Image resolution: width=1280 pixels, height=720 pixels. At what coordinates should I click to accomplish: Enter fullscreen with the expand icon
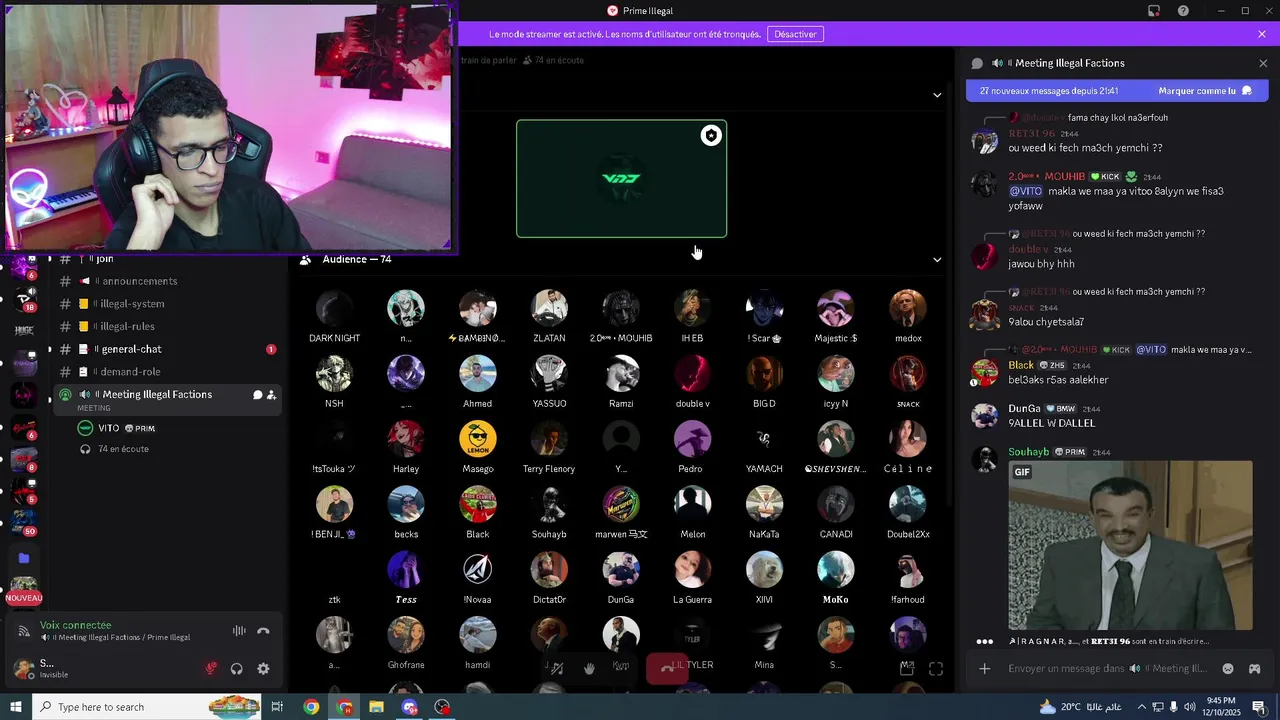coord(936,669)
